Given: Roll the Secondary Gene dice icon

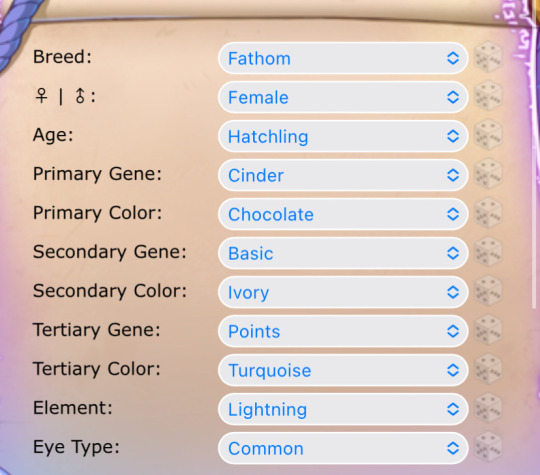Looking at the screenshot, I should tap(488, 252).
